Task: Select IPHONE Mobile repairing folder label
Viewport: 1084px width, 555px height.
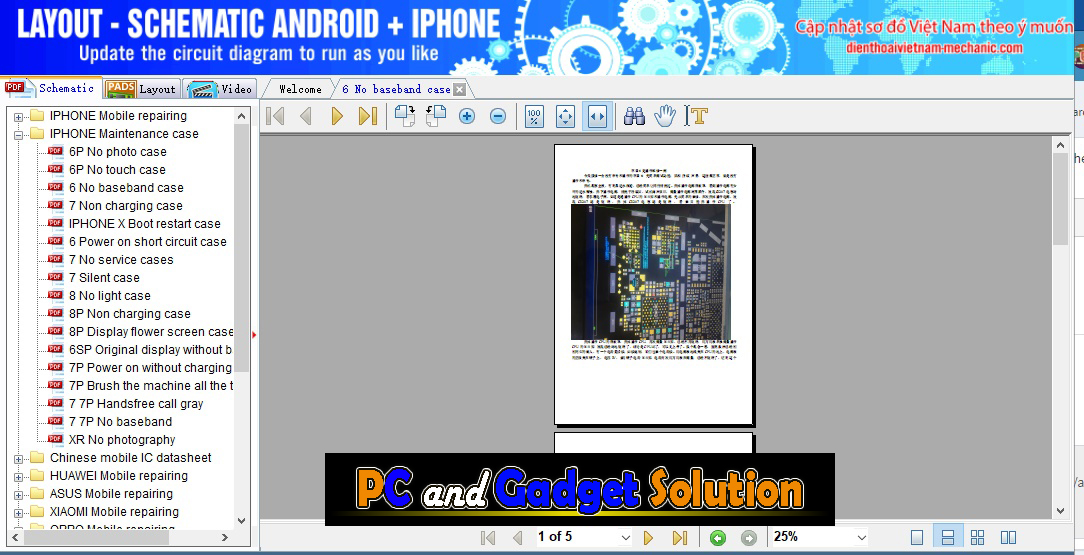Action: [118, 116]
